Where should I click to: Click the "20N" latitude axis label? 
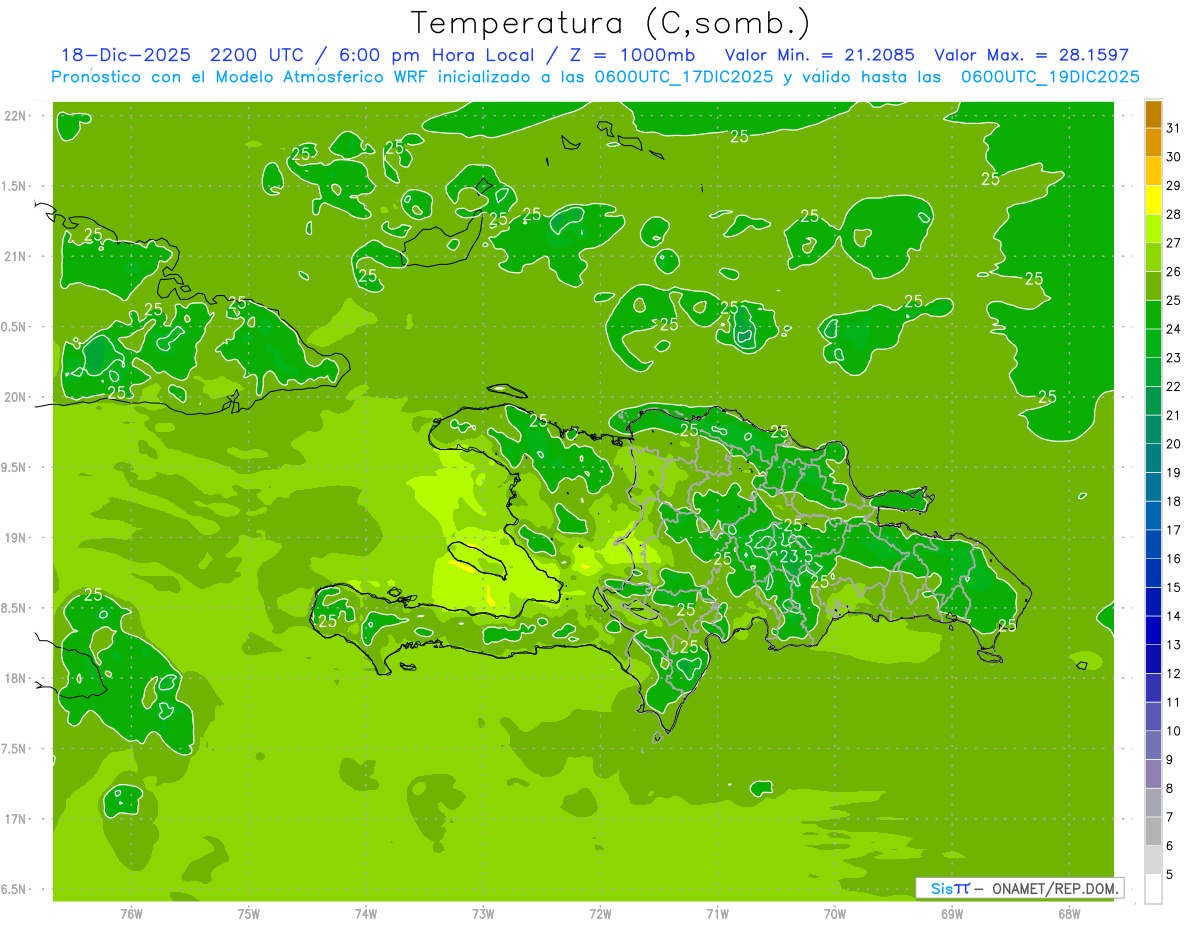14,397
